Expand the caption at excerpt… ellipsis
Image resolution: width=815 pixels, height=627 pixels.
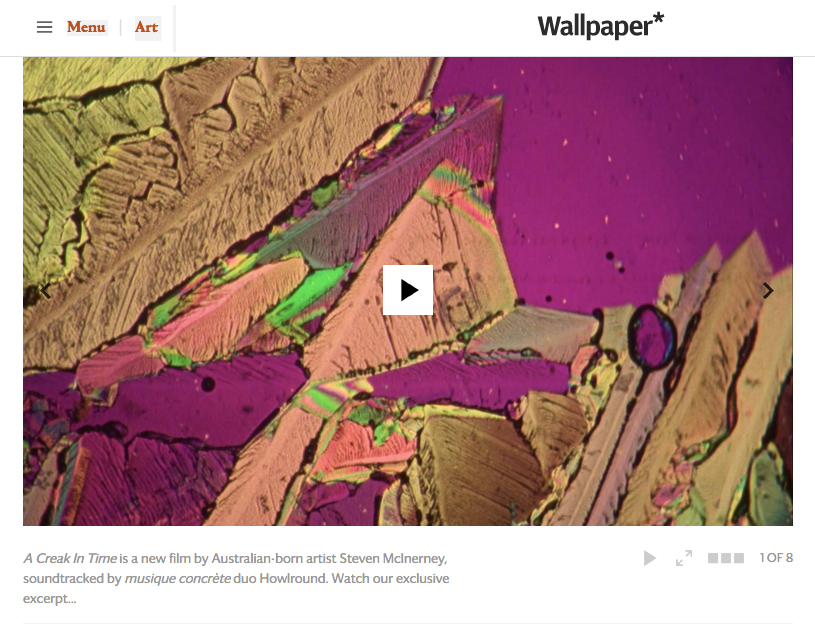(49, 599)
